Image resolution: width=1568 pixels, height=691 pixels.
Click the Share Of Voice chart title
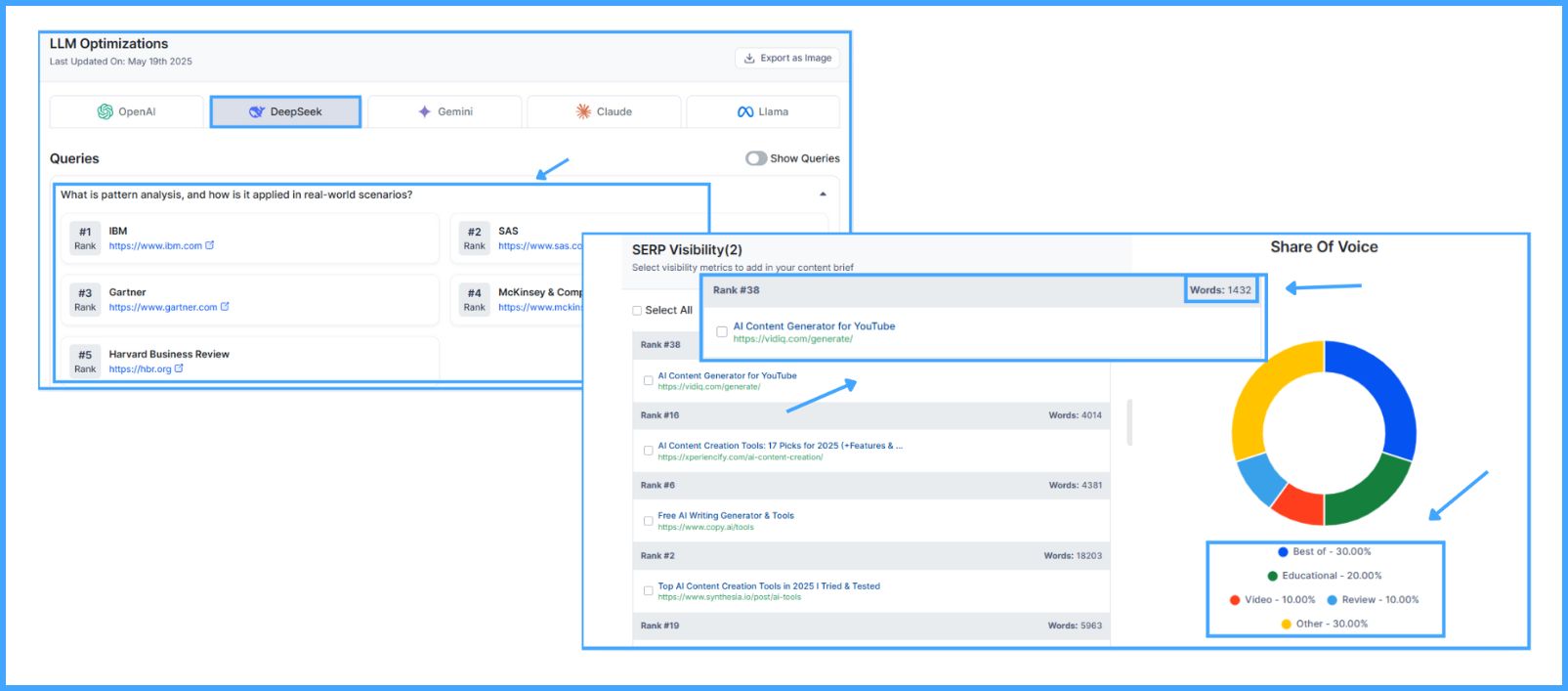coord(1324,247)
